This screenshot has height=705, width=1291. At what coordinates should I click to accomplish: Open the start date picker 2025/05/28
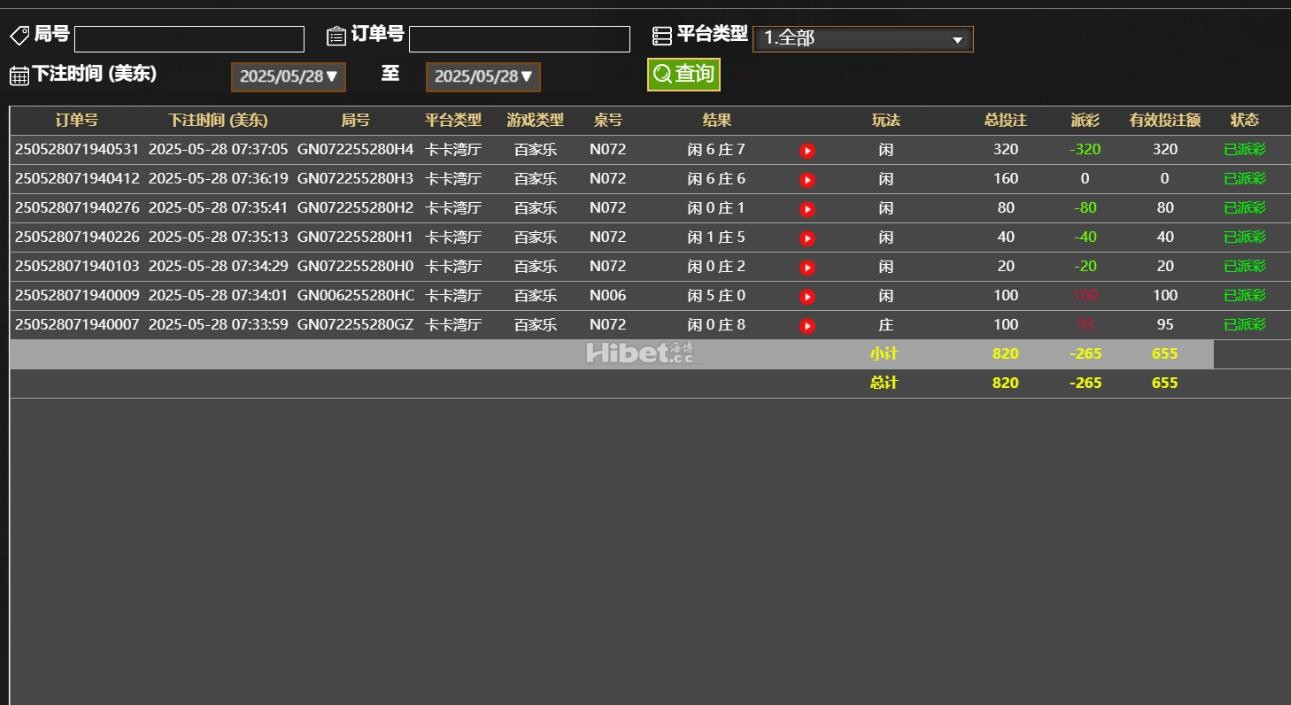coord(288,76)
